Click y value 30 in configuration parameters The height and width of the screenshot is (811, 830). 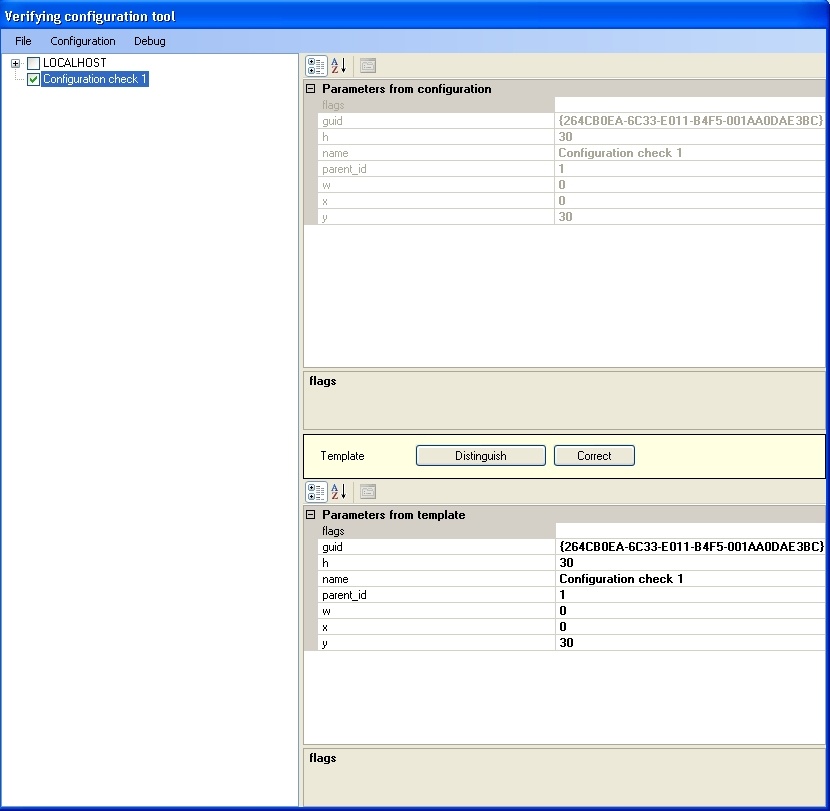690,217
